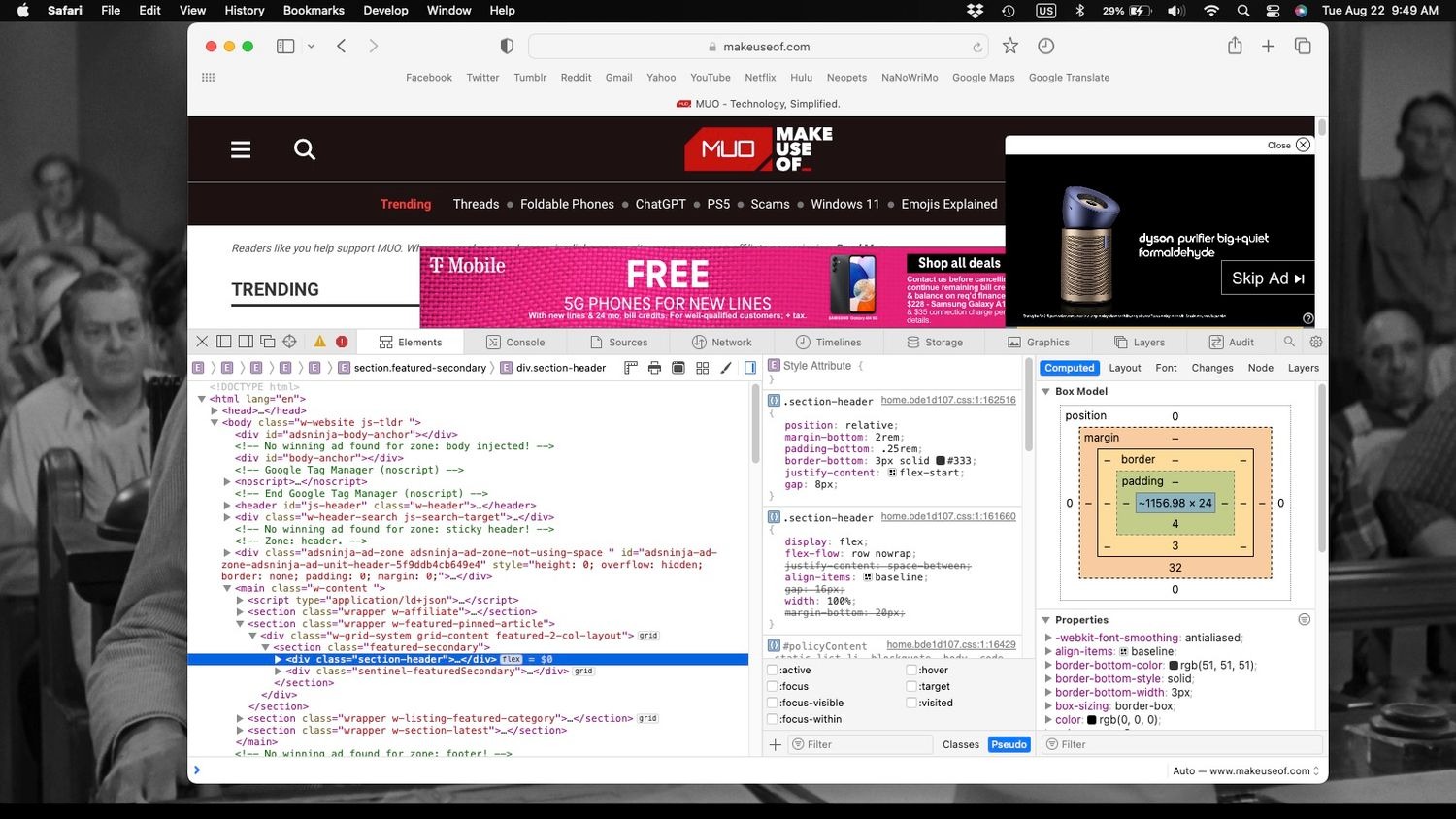
Task: Toggle the details sidebar panel icon
Action: [x=750, y=368]
